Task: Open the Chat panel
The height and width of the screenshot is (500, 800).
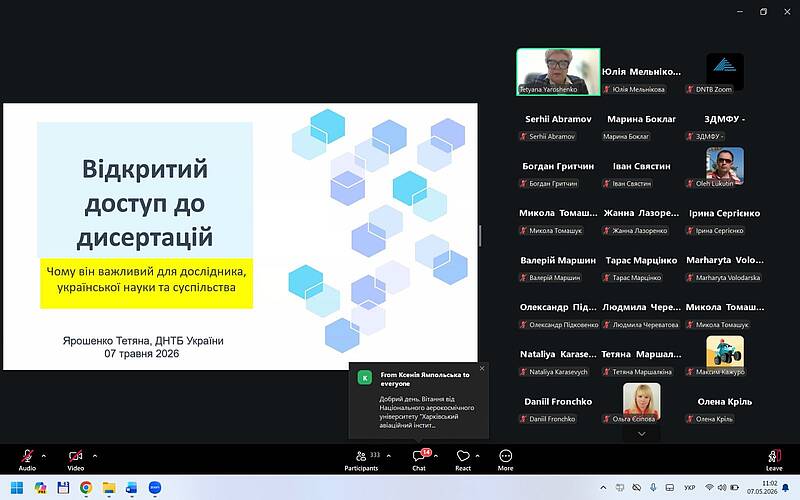Action: (x=419, y=459)
